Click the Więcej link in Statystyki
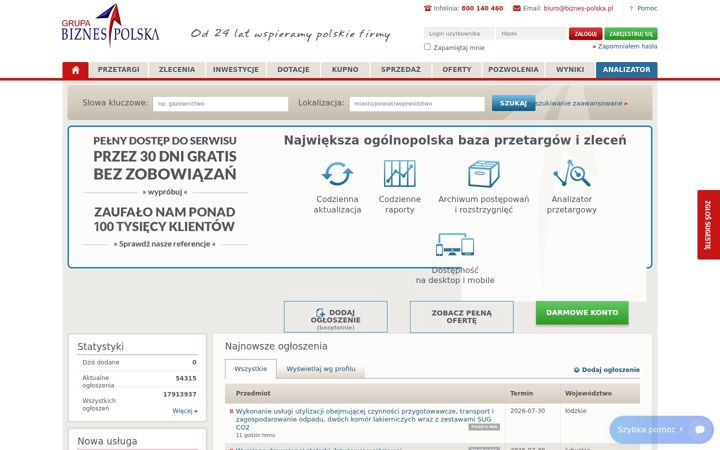720x450 pixels. 185,411
